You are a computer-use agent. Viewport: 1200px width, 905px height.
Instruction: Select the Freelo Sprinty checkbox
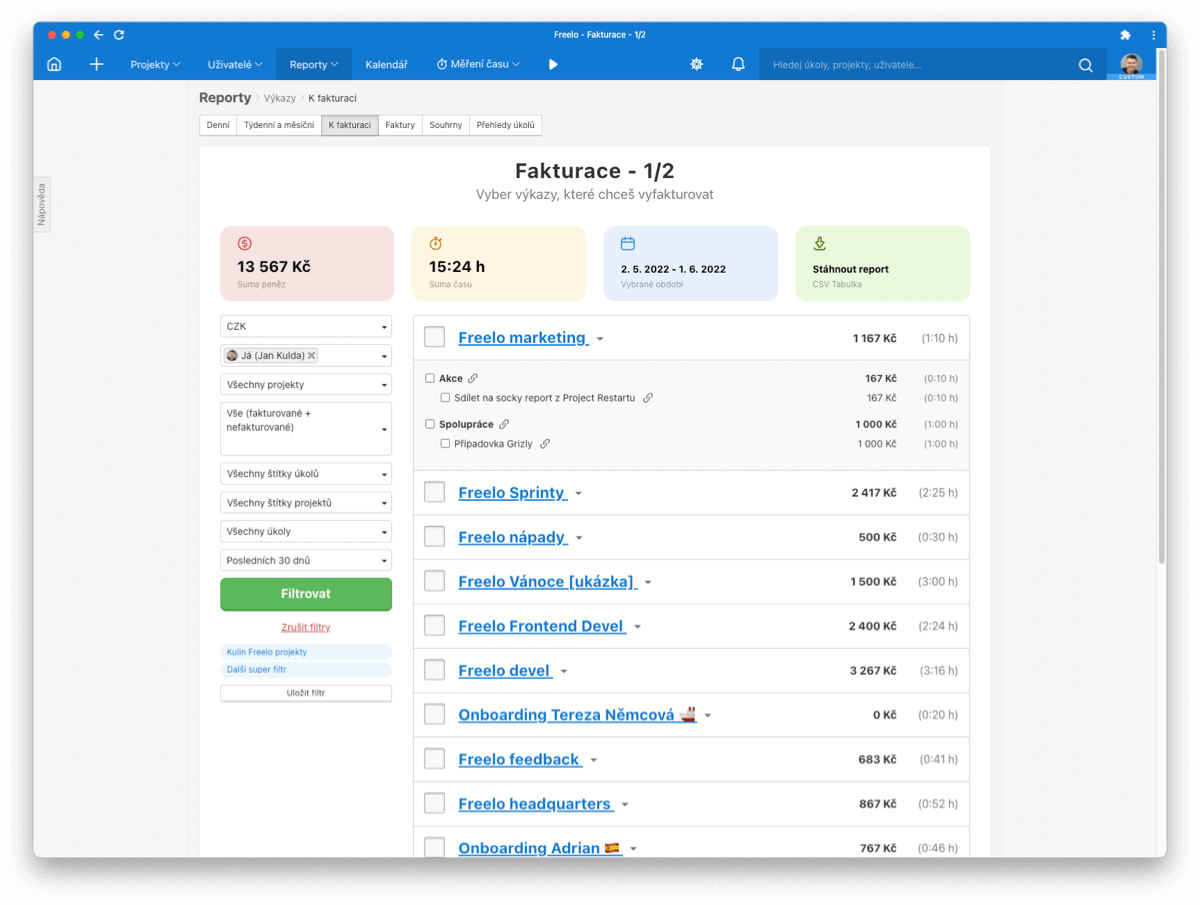tap(434, 492)
